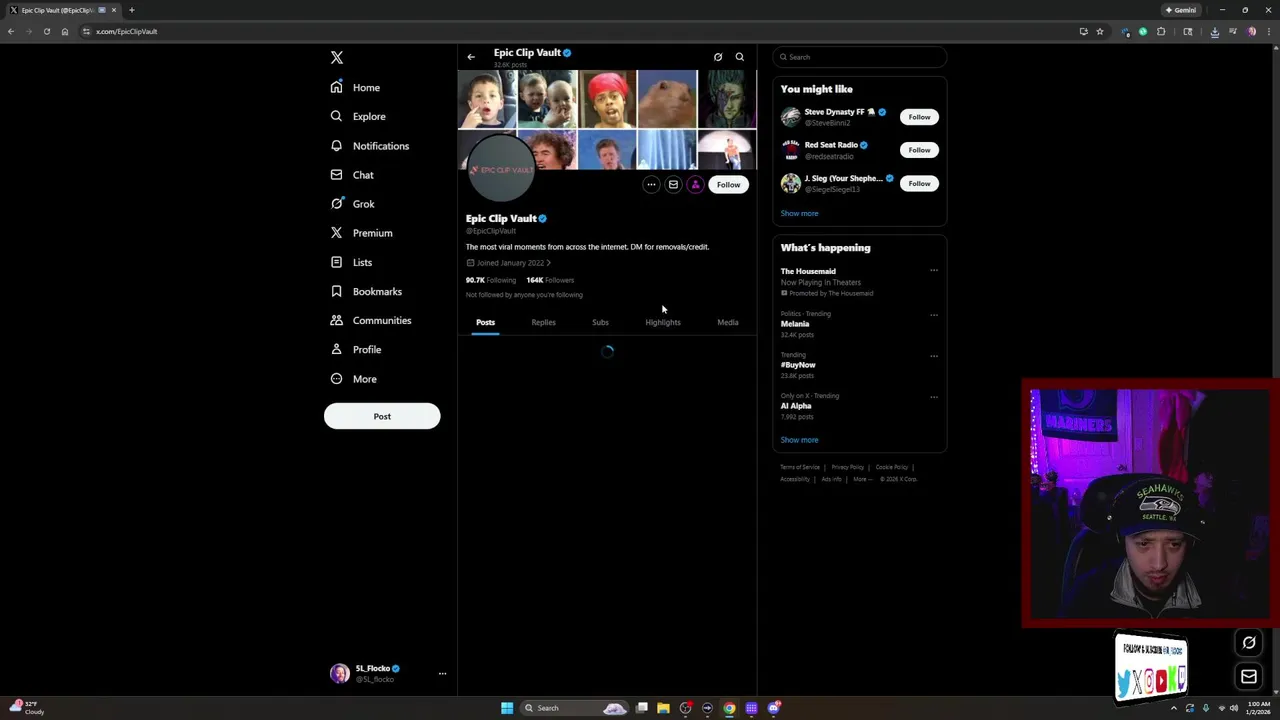Open Chat in the sidebar

click(x=352, y=175)
